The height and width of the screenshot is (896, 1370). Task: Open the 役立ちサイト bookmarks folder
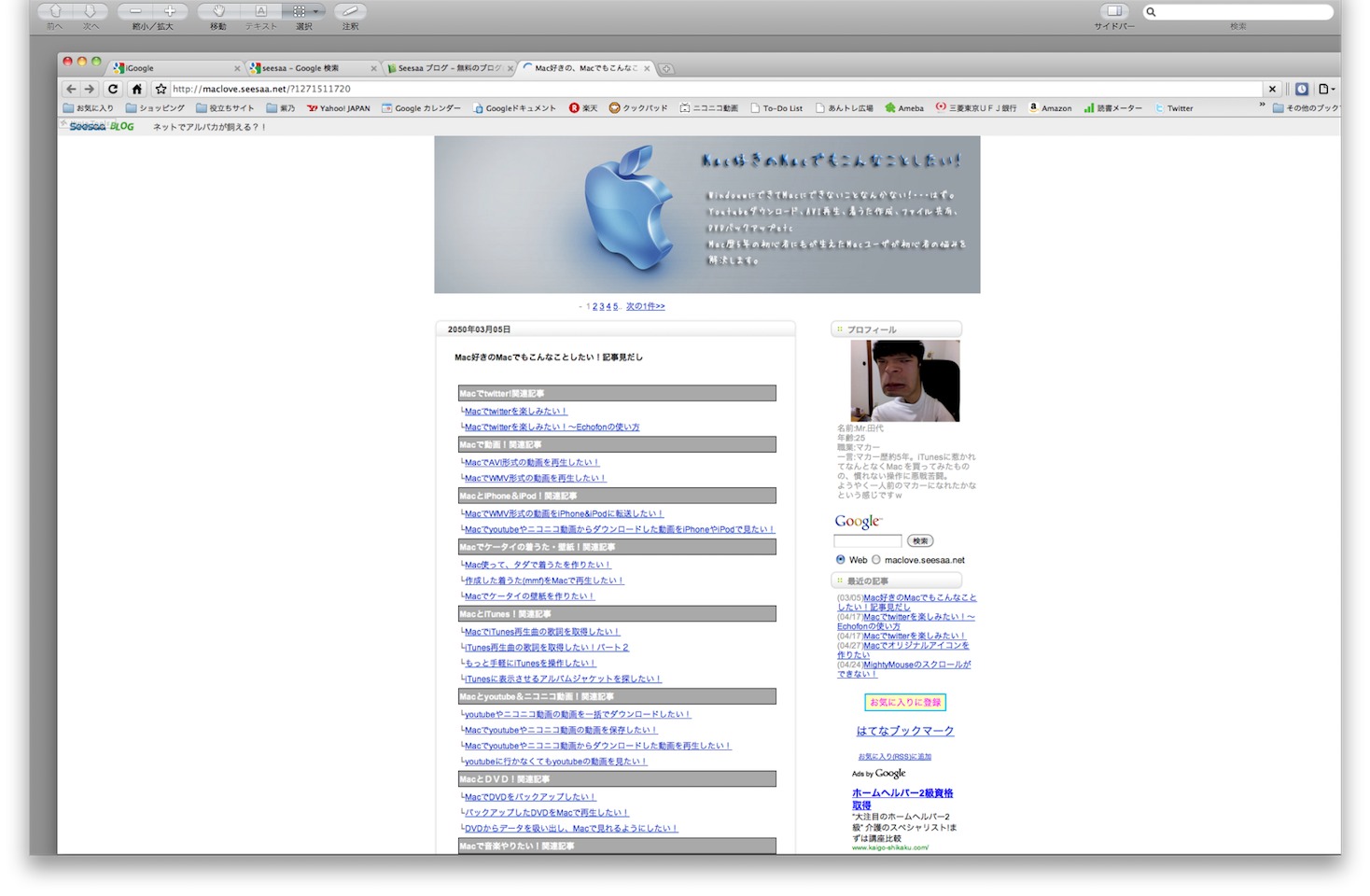coord(224,108)
